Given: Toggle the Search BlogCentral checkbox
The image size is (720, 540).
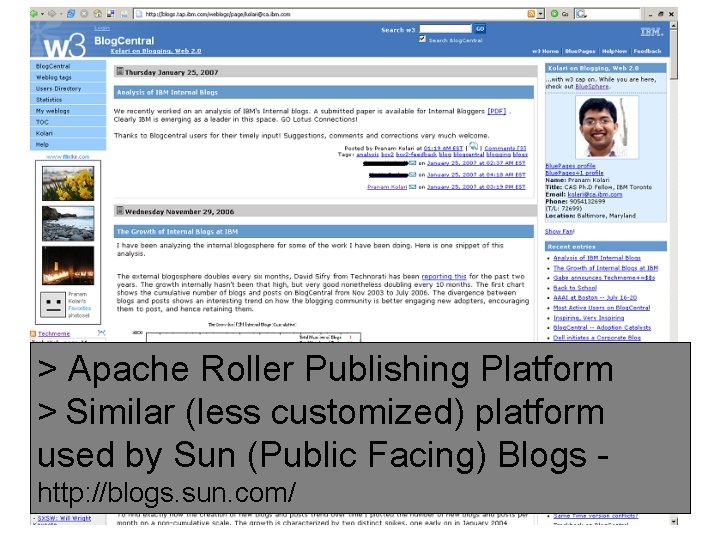Looking at the screenshot, I should [x=422, y=39].
